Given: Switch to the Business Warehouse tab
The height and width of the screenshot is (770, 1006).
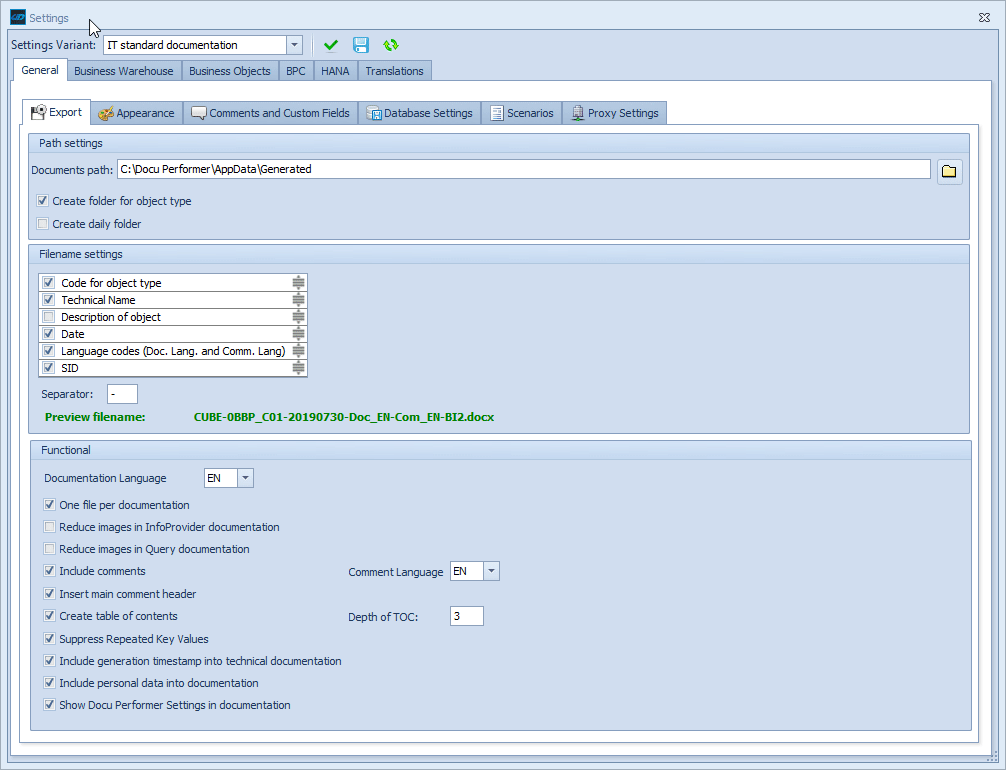Looking at the screenshot, I should point(124,71).
